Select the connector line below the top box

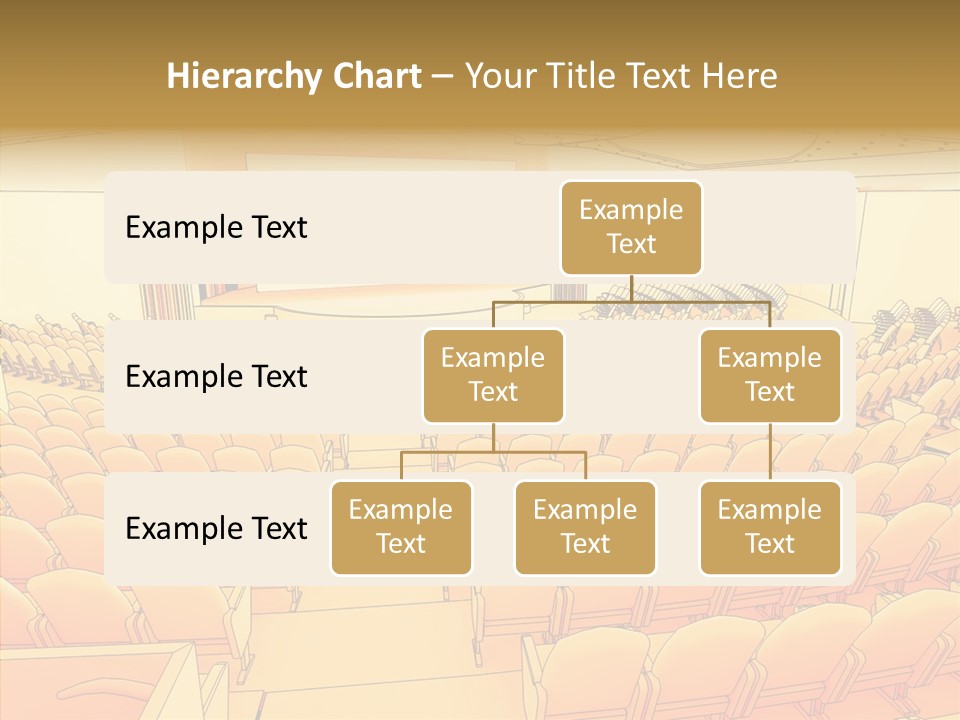pos(631,290)
